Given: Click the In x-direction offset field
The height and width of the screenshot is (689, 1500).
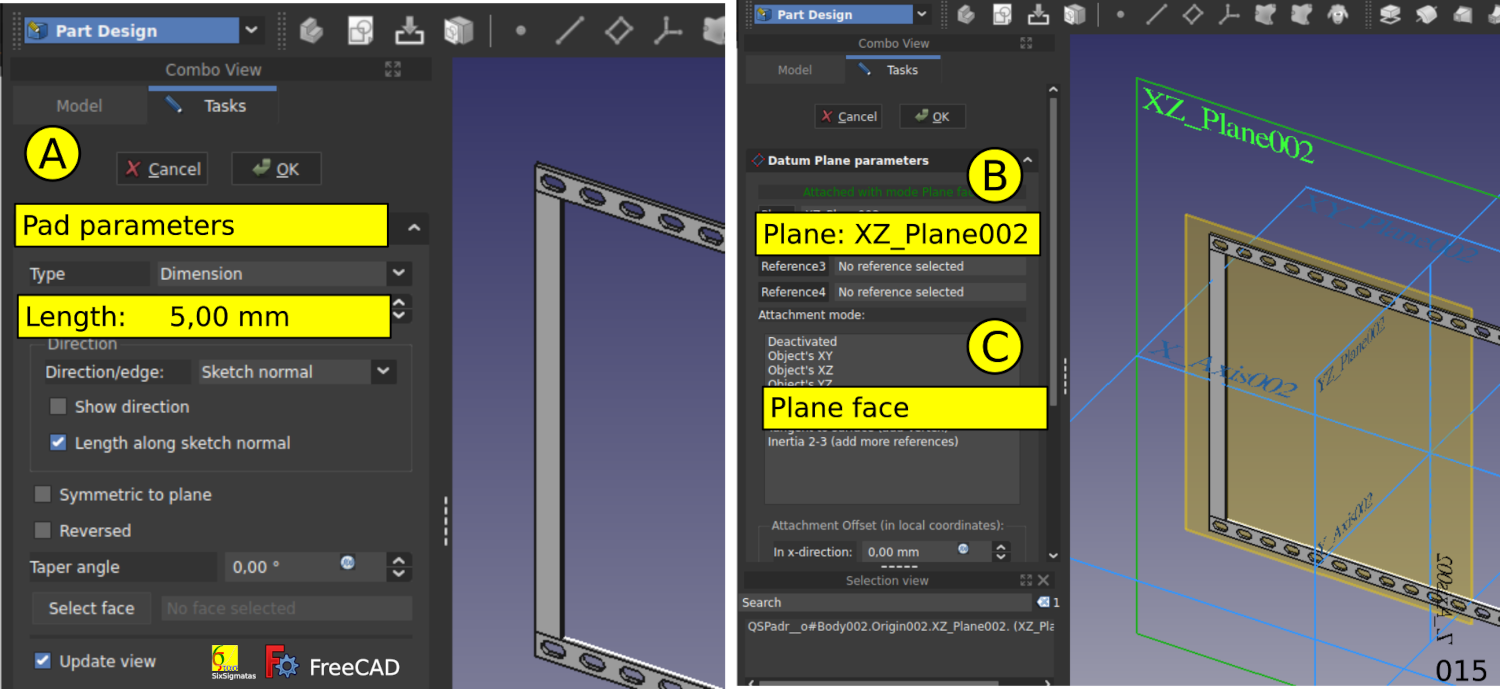Looking at the screenshot, I should pyautogui.click(x=926, y=551).
